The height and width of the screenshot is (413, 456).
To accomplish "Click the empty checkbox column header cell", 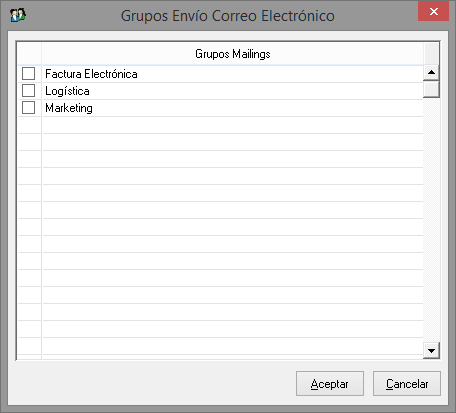I will pos(29,54).
